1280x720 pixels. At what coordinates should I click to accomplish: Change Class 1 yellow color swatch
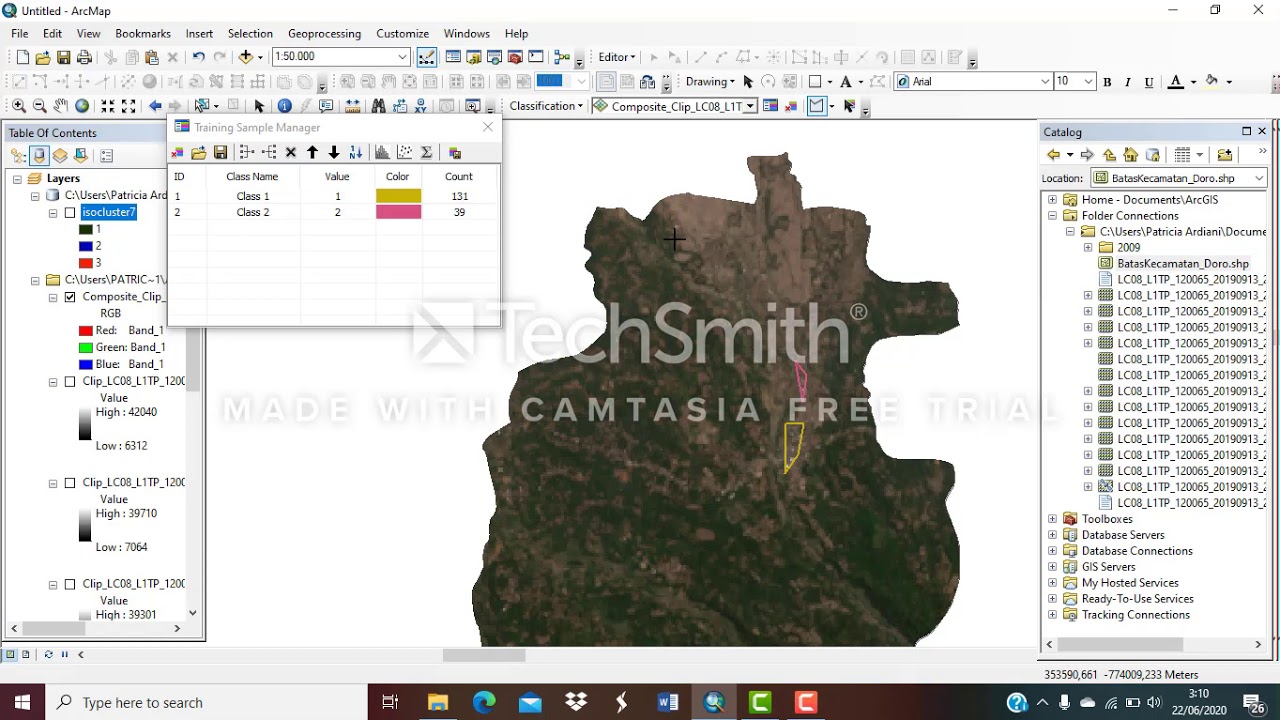pos(398,196)
